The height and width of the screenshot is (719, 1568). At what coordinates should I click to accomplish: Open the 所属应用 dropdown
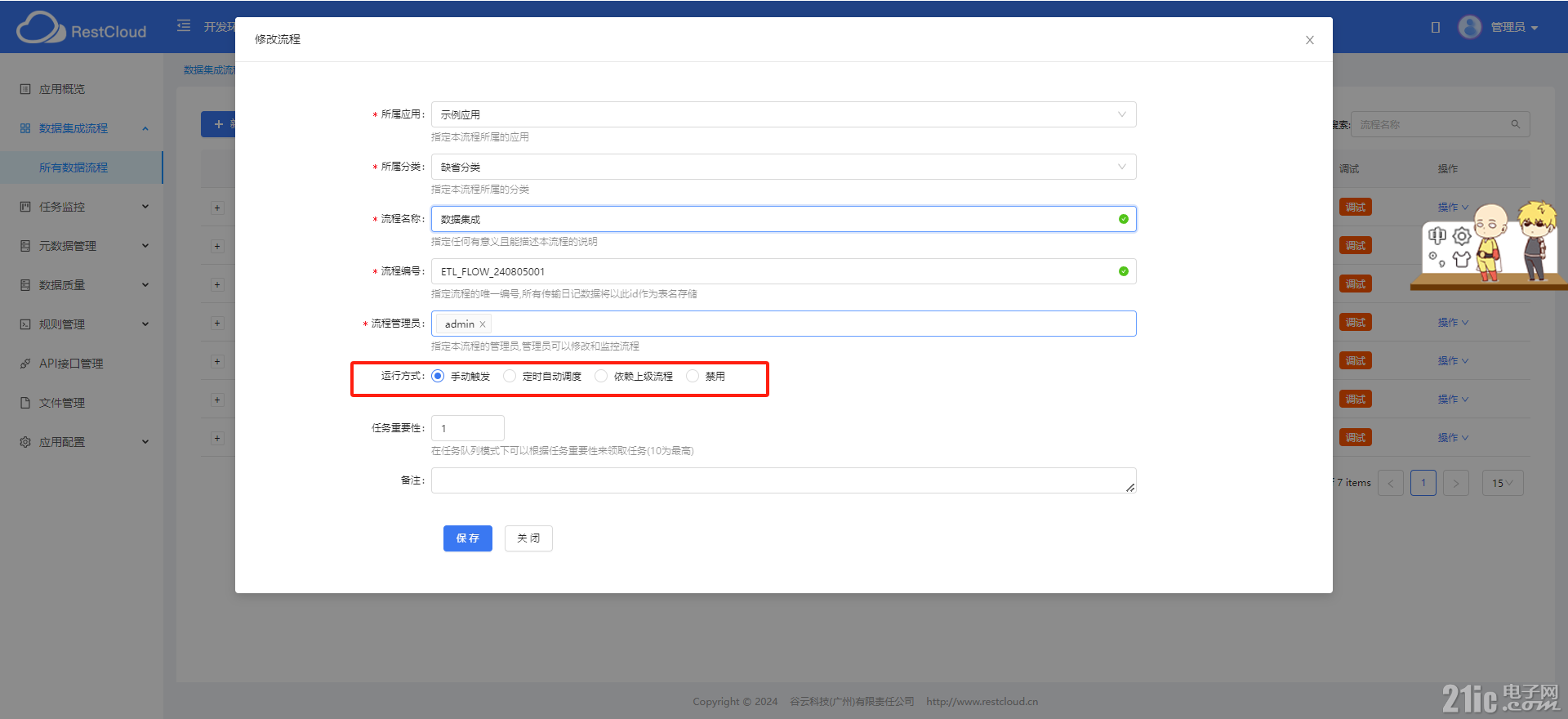point(783,114)
